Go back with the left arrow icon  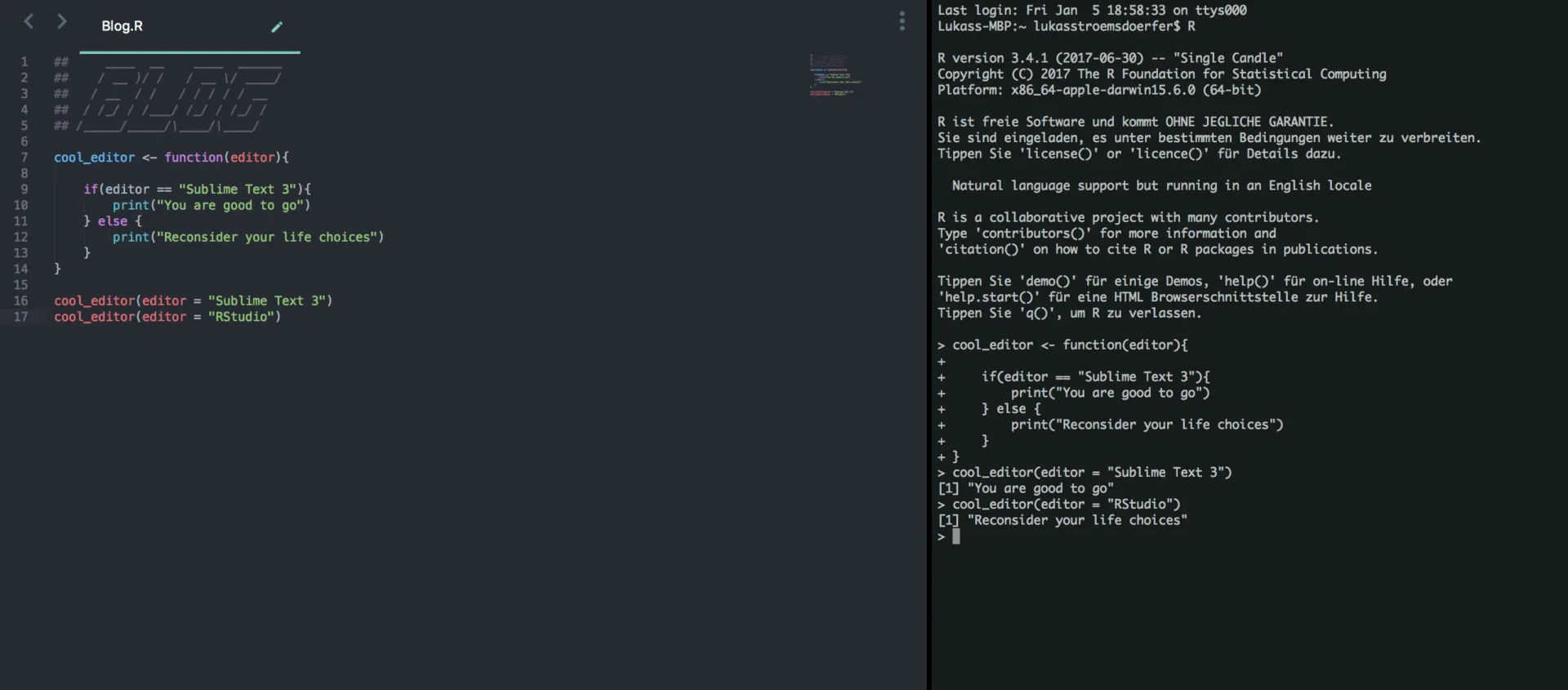(x=29, y=21)
